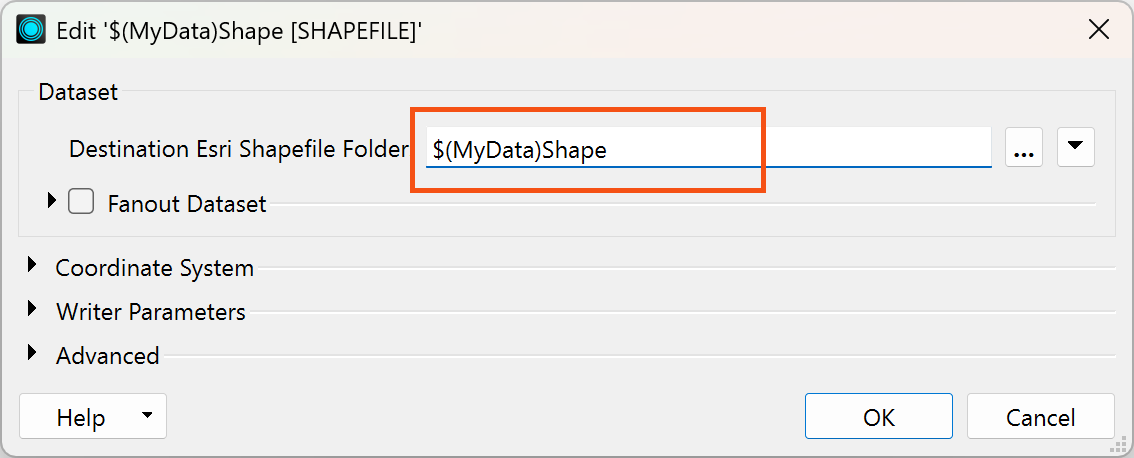1134x458 pixels.
Task: Dismiss the dialog with Cancel
Action: point(1040,417)
